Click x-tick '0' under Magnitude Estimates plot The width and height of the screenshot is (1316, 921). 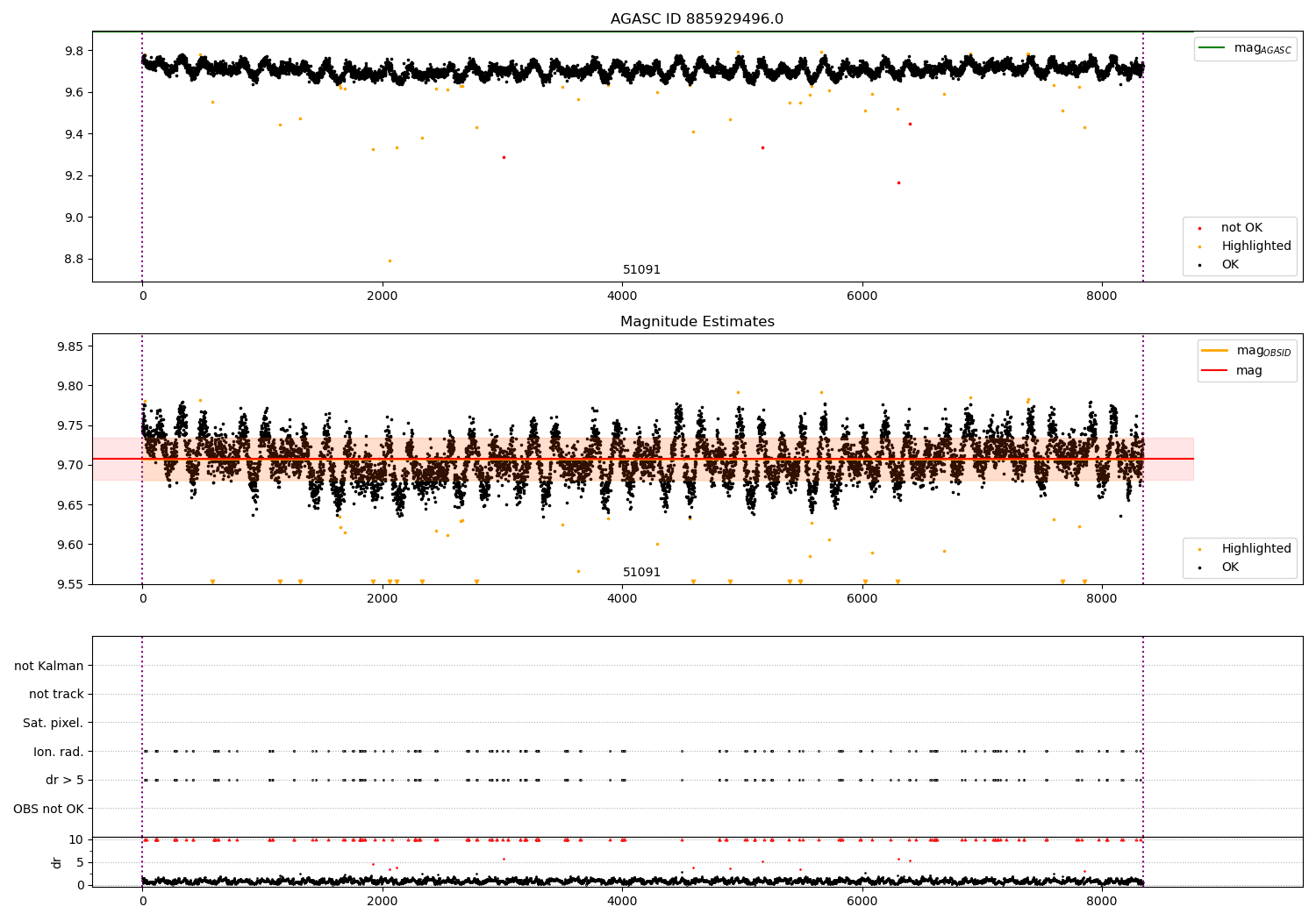[142, 599]
